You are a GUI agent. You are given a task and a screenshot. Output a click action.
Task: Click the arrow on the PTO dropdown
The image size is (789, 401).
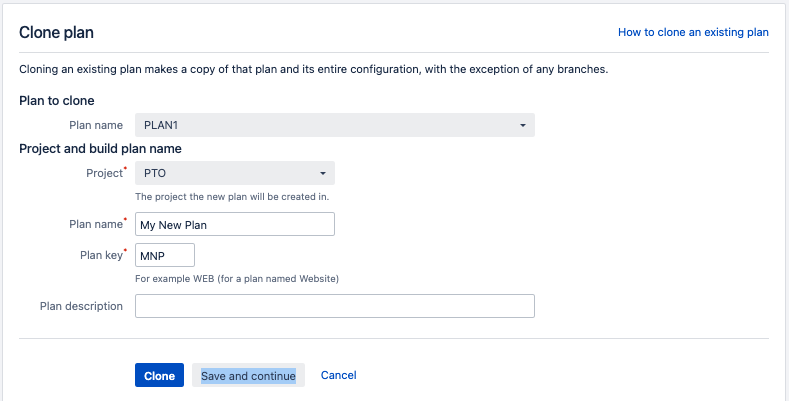click(x=323, y=174)
